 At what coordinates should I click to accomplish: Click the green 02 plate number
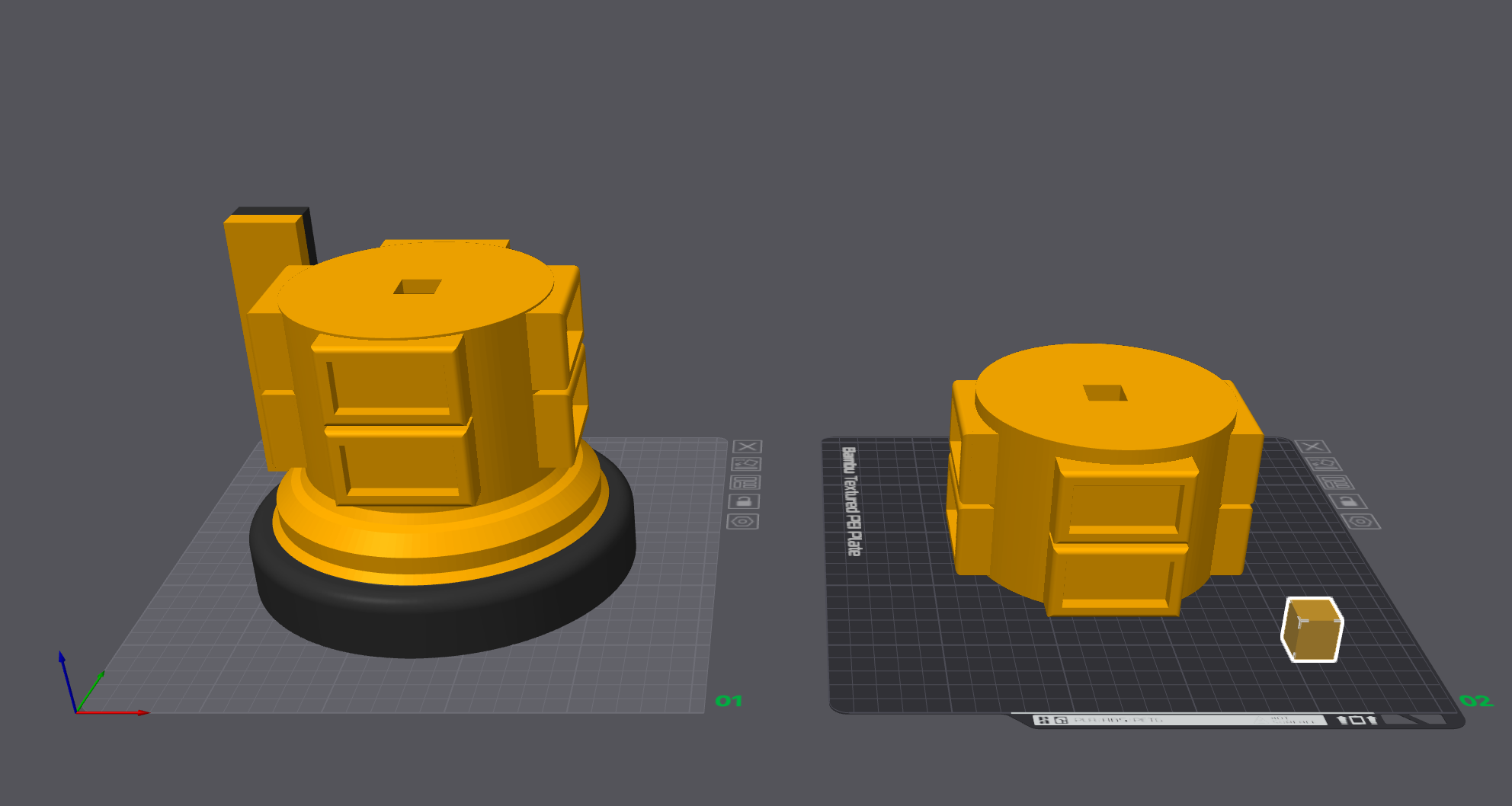tap(1475, 701)
